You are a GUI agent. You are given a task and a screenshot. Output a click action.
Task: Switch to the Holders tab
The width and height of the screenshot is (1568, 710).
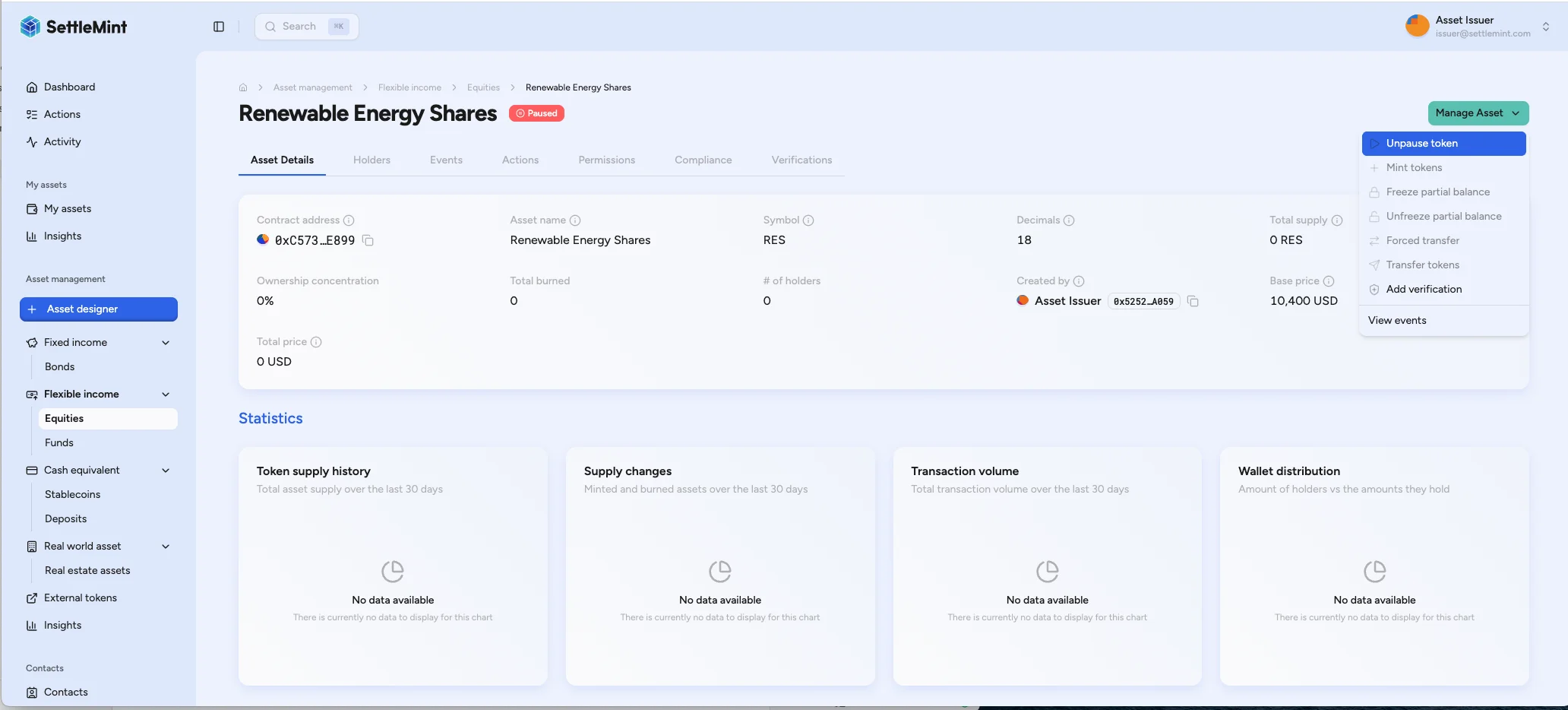click(x=371, y=160)
